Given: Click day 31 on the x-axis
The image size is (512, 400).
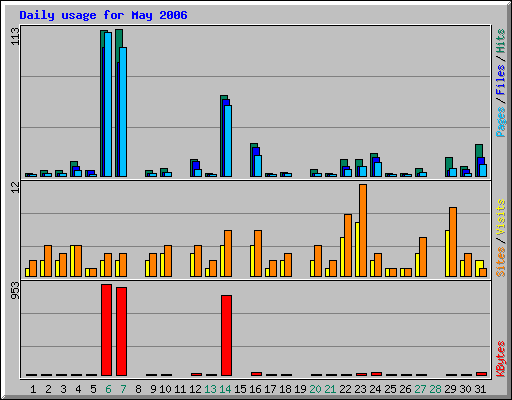Looking at the screenshot, I should pos(480,389).
